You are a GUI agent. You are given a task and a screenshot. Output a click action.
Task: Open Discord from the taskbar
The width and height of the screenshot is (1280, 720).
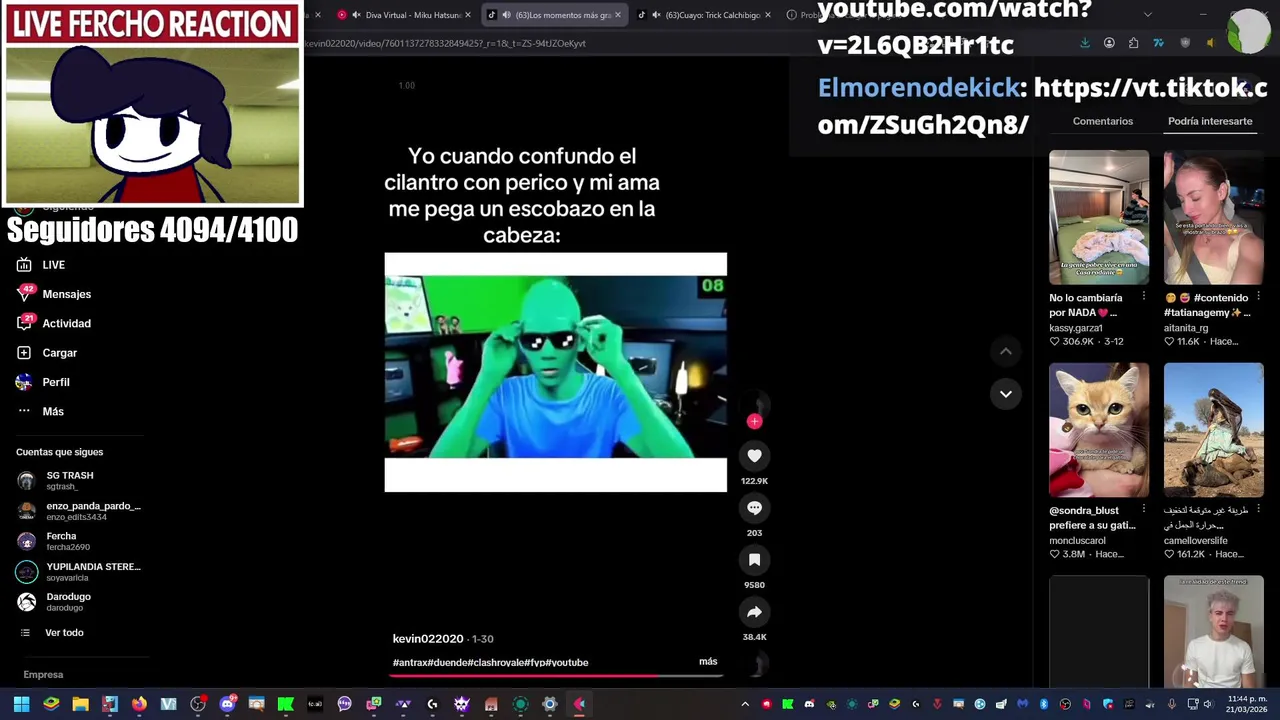click(x=227, y=704)
